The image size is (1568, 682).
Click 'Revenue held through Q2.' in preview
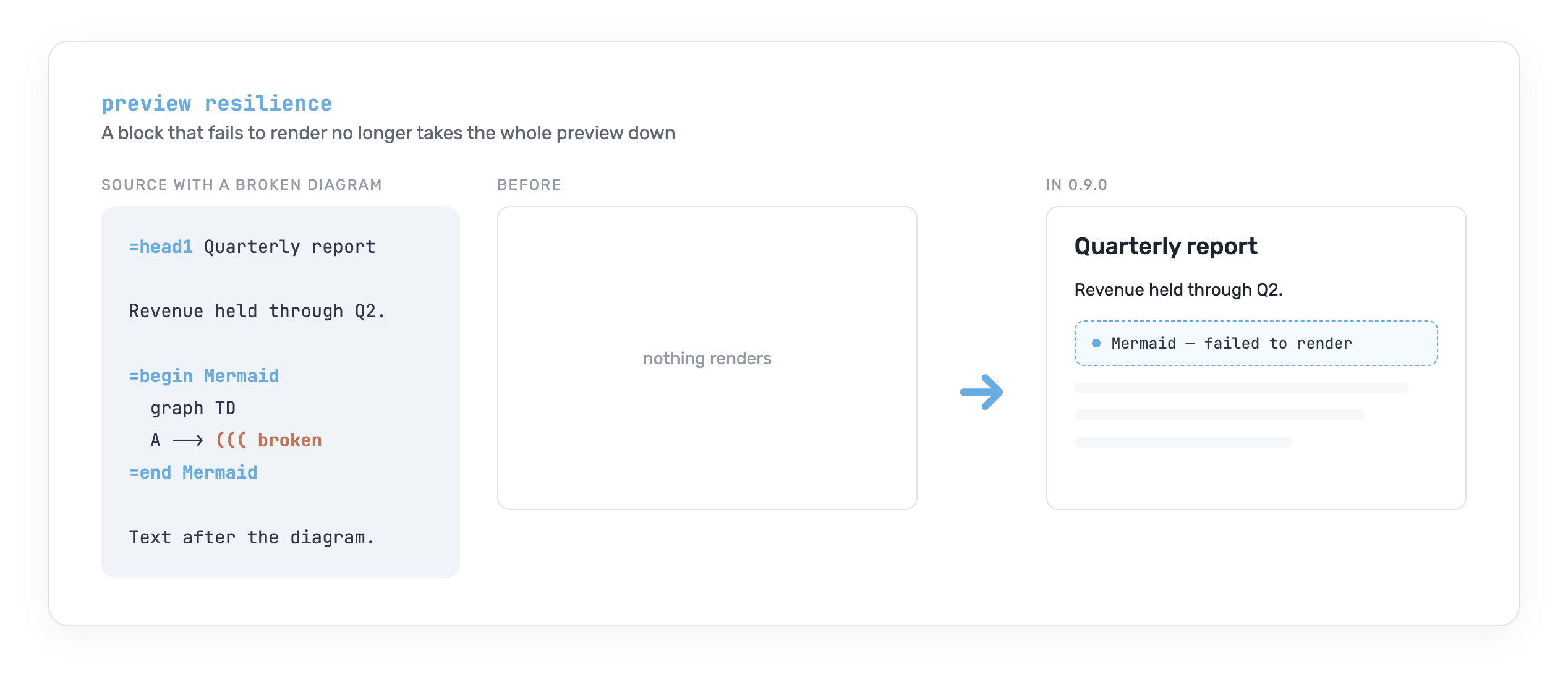click(x=1178, y=289)
